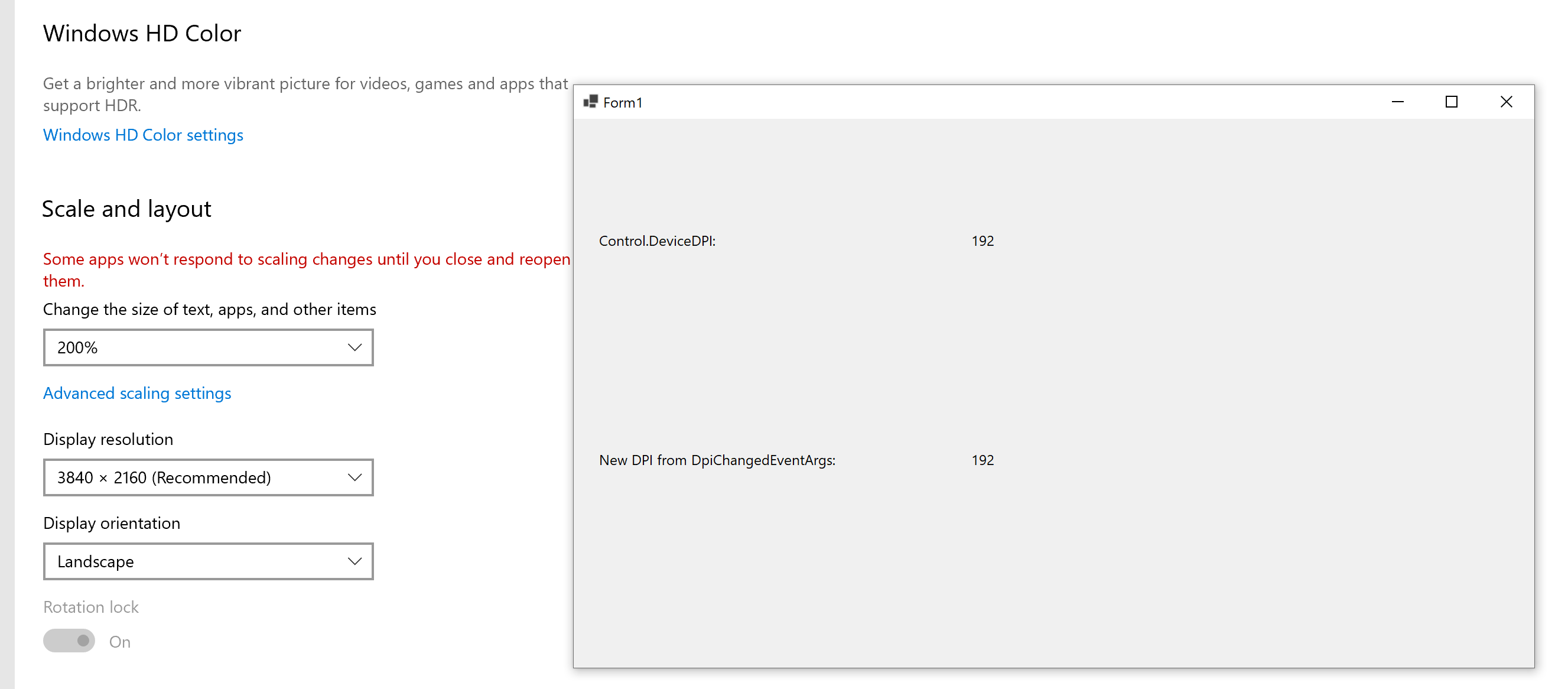Open the Landscape orientation dropdown
The width and height of the screenshot is (1568, 689).
(x=208, y=561)
